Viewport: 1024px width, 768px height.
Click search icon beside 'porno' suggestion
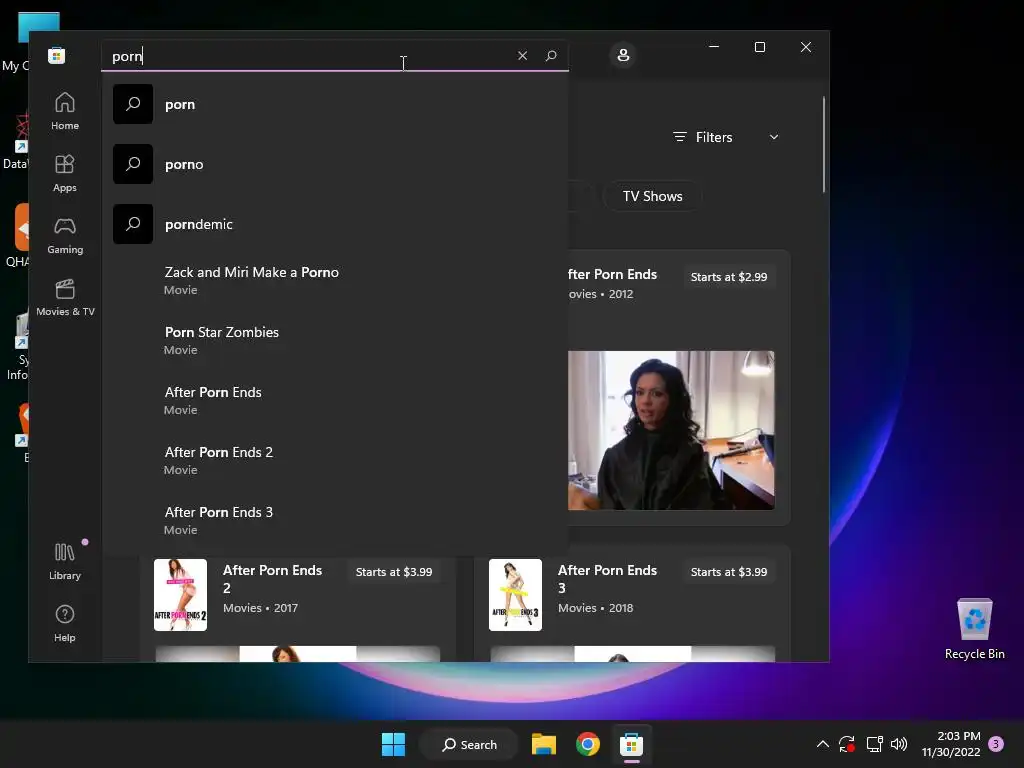[x=133, y=164]
